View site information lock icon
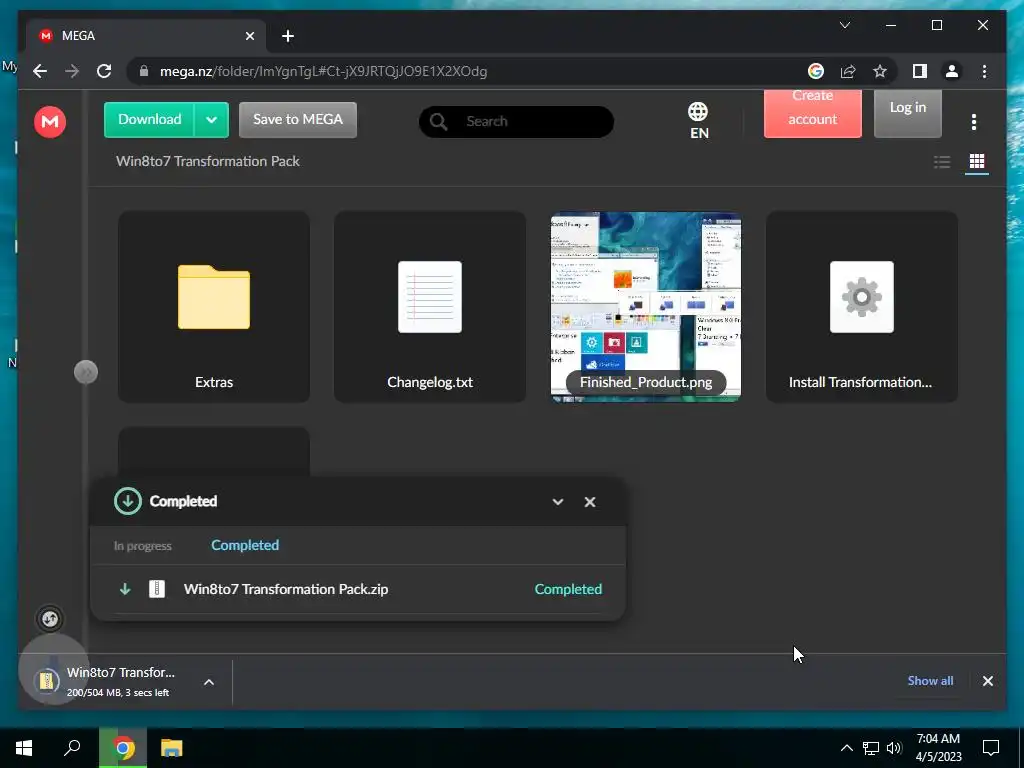The height and width of the screenshot is (768, 1024). coord(144,71)
